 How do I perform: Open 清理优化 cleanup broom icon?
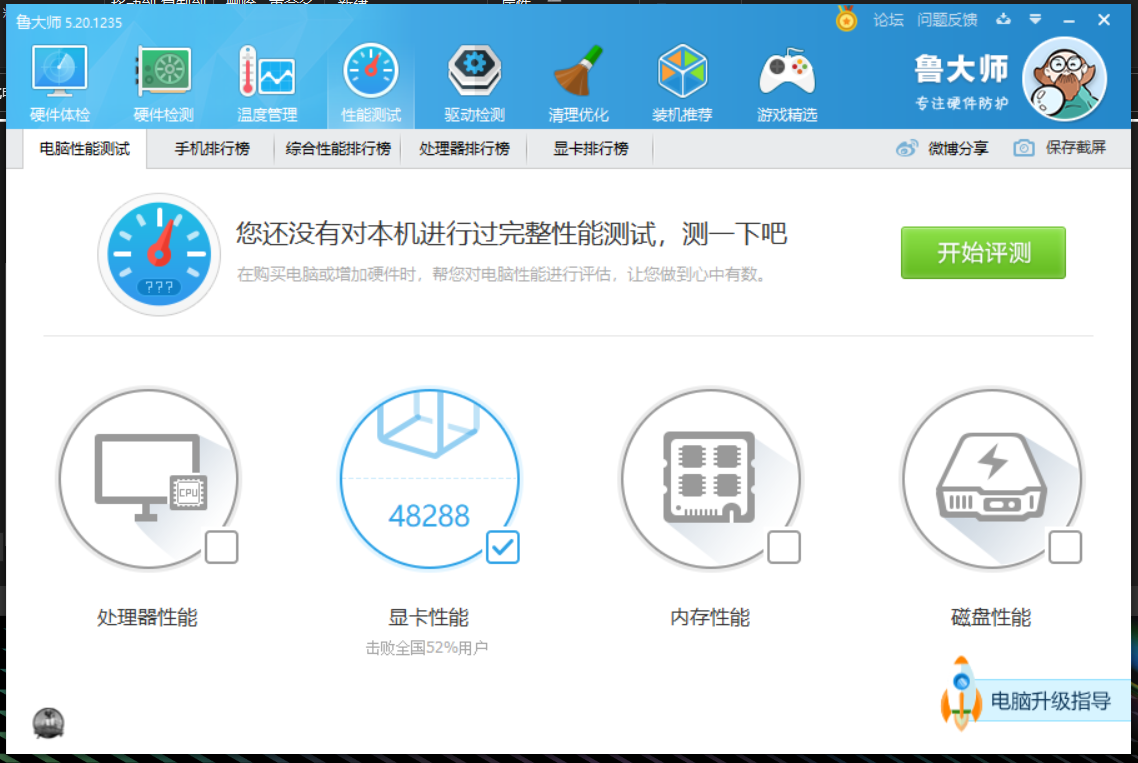pos(578,83)
